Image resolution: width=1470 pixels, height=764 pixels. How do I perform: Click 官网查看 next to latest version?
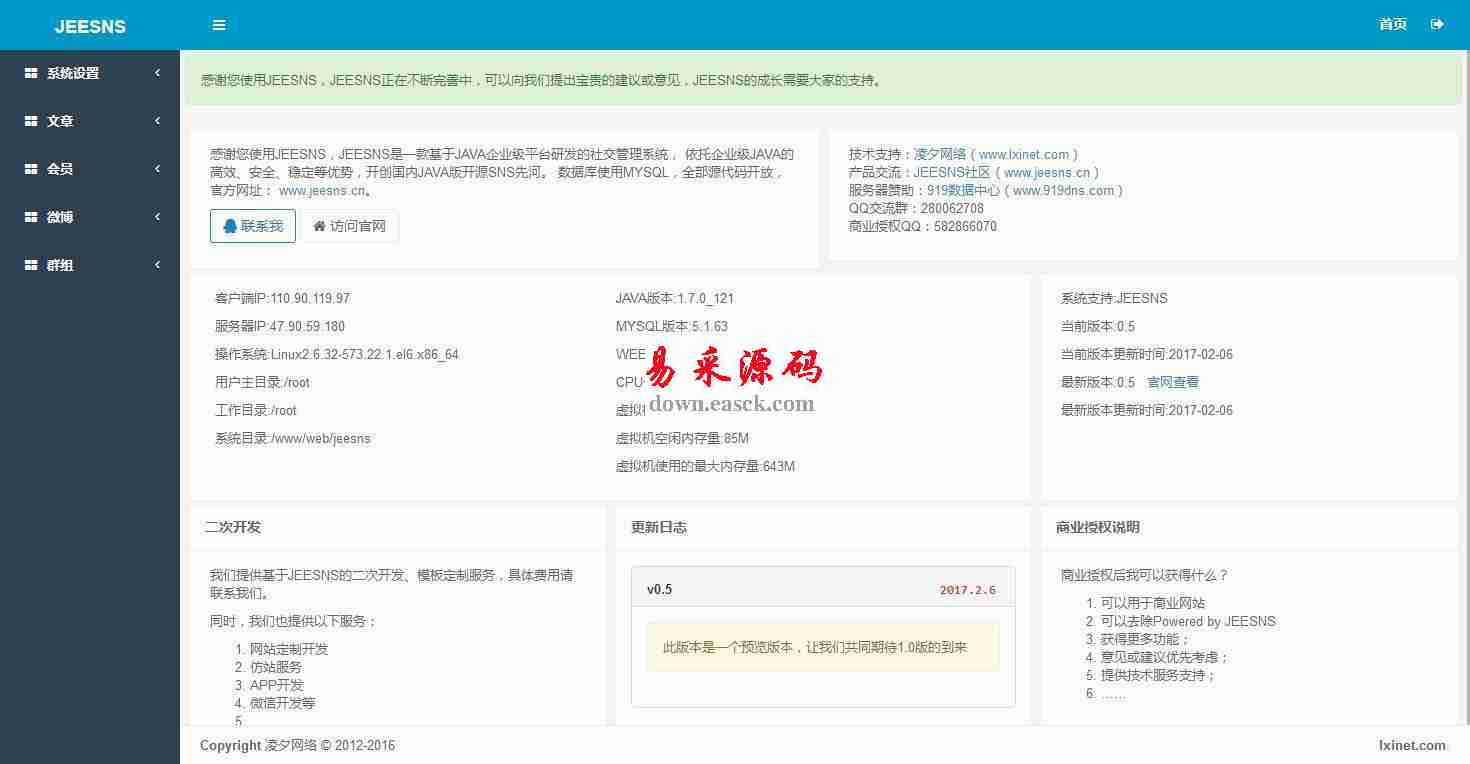1172,382
